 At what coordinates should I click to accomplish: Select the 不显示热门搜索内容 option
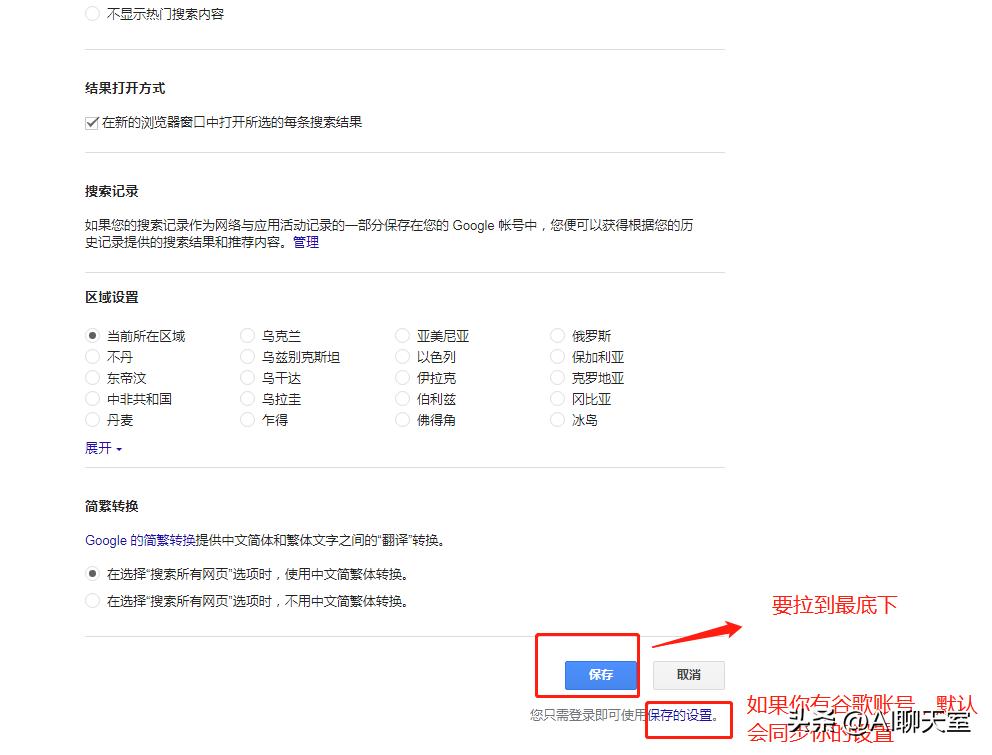[92, 14]
